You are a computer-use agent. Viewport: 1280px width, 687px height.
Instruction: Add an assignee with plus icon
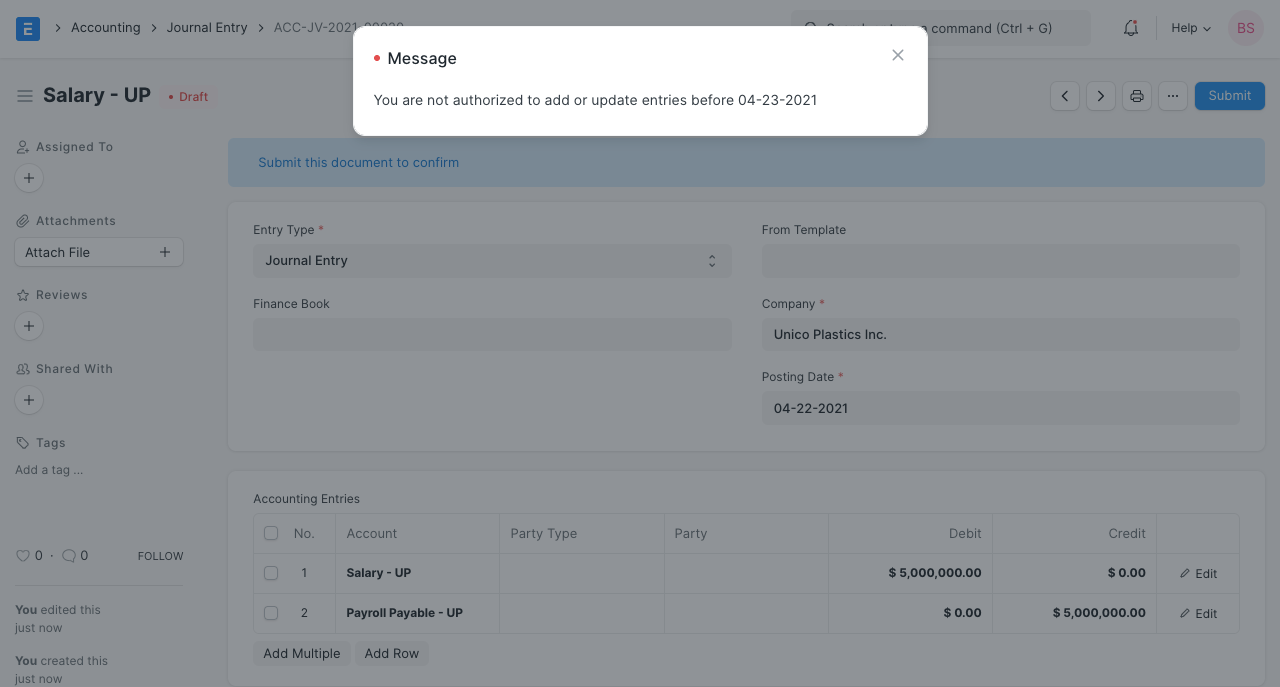tap(29, 179)
